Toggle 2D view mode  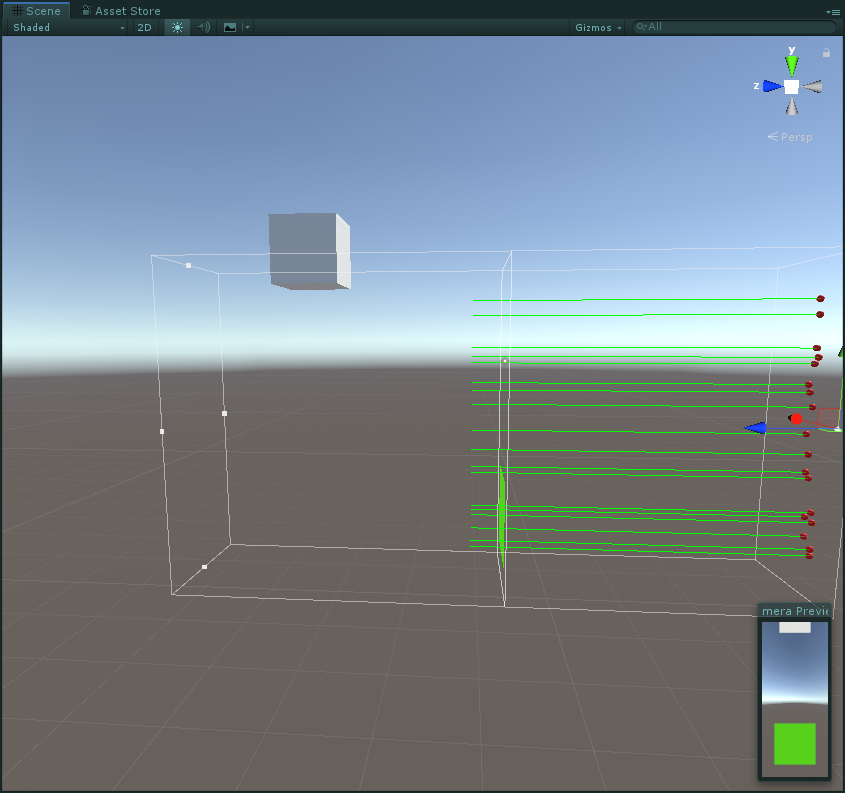click(144, 27)
